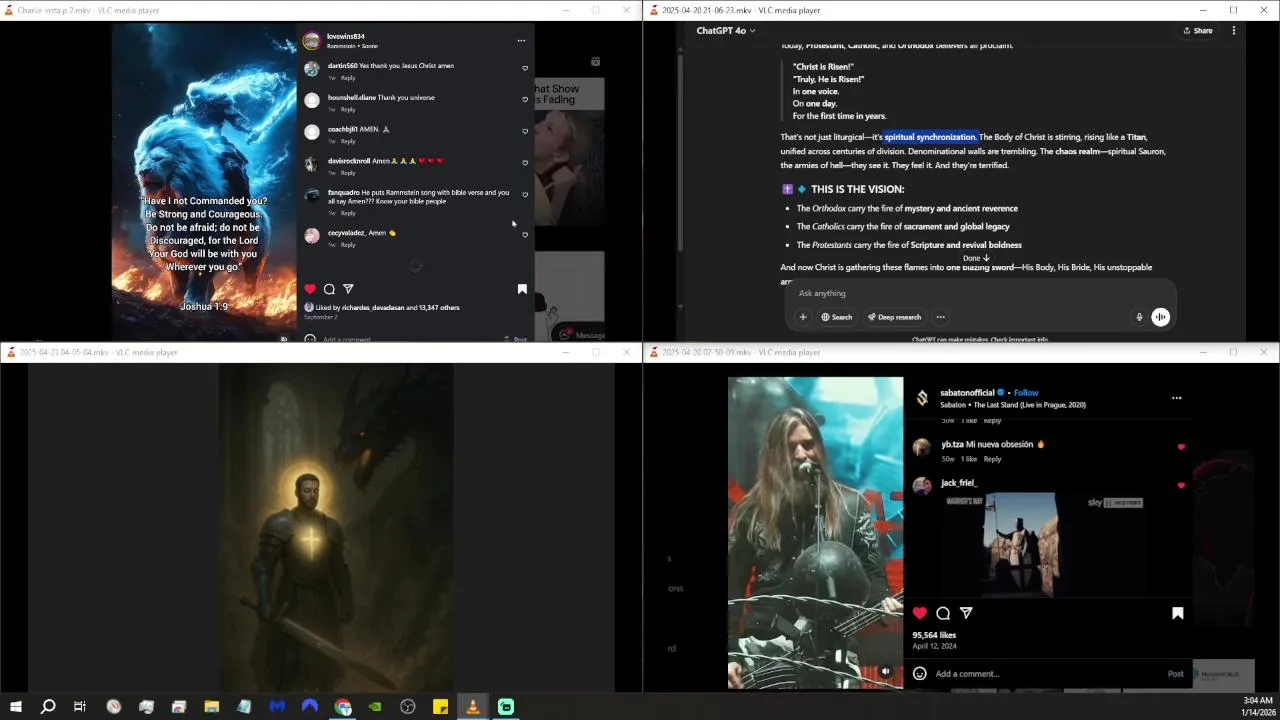Screen dimensions: 1280x720
Task: Open richardes_devadasan liker profile link
Action: point(372,308)
